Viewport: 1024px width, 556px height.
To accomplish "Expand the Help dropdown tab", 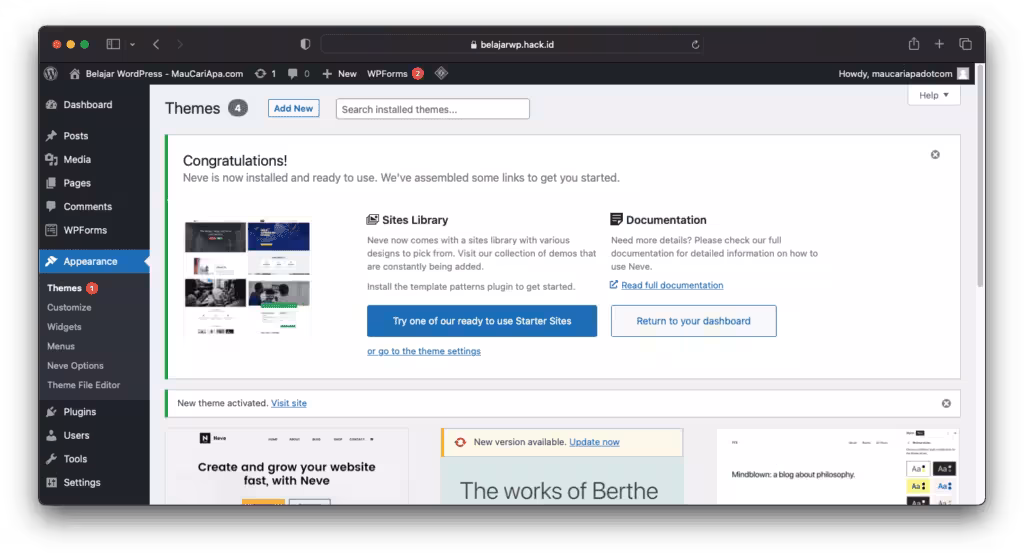I will (934, 95).
